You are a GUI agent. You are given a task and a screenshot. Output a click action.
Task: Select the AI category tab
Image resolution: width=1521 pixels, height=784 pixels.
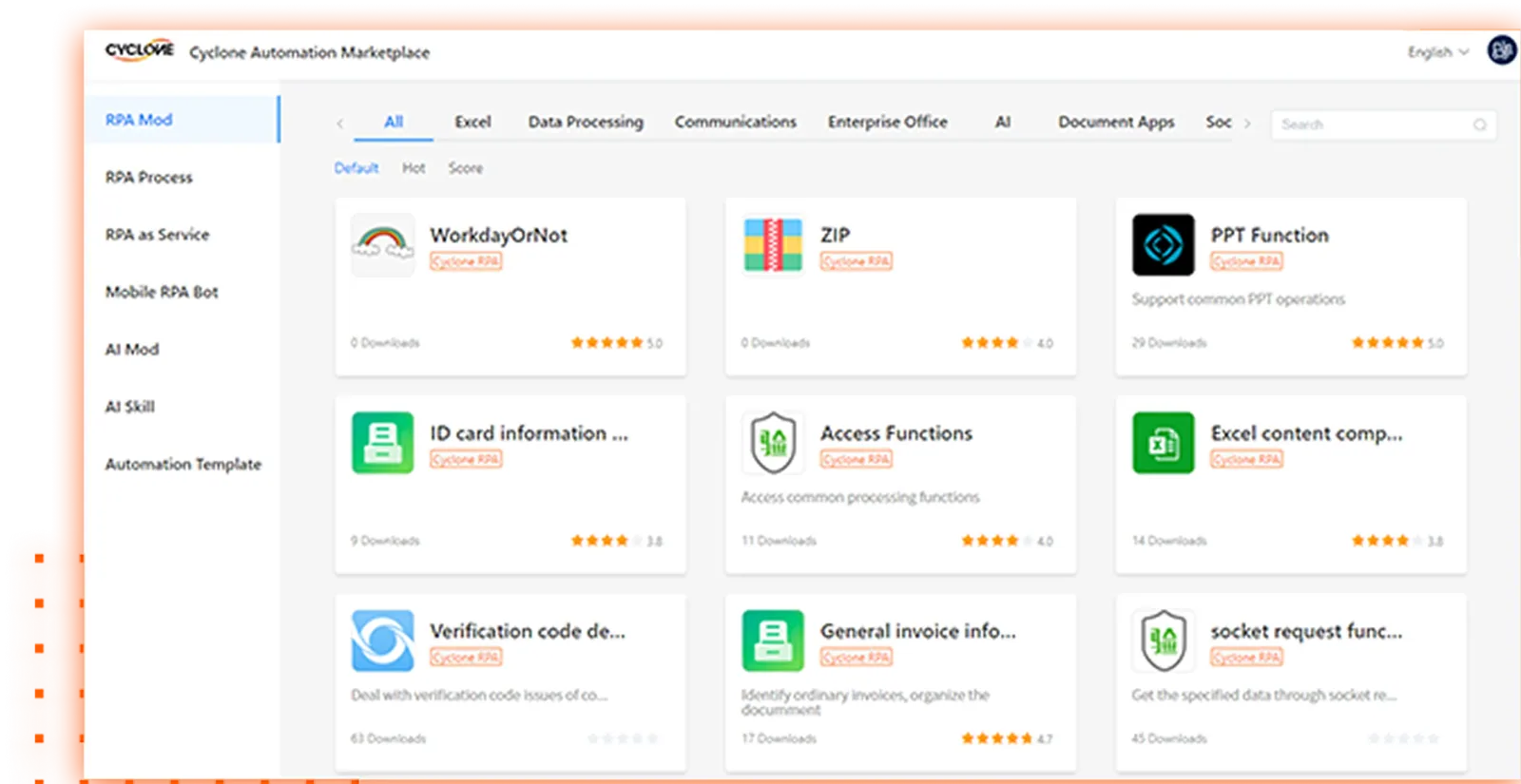[x=1003, y=122]
